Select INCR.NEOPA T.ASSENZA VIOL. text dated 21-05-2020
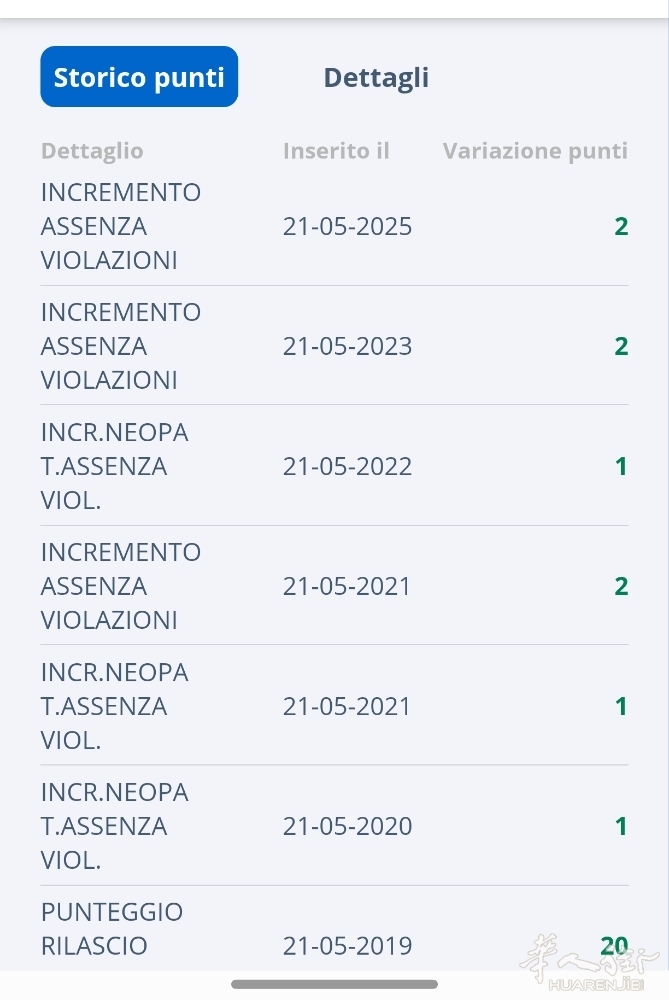The width and height of the screenshot is (669, 1000). click(114, 826)
